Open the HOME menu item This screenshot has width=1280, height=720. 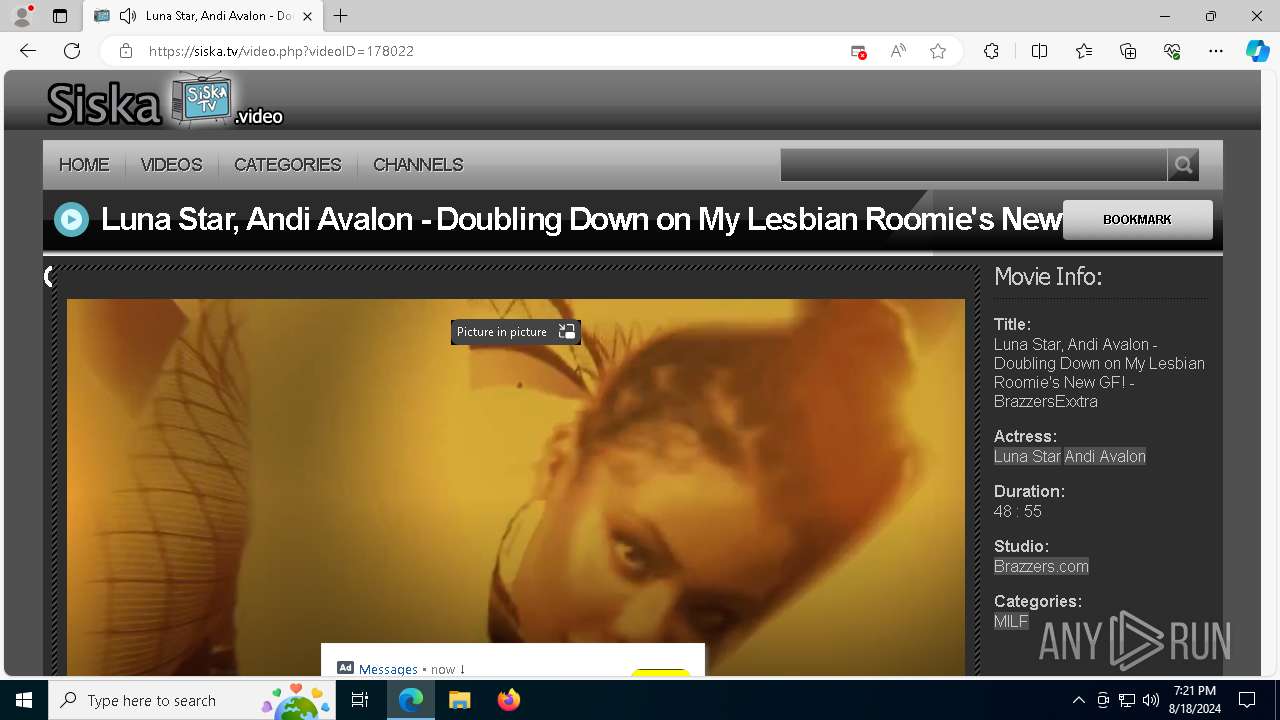pos(84,165)
